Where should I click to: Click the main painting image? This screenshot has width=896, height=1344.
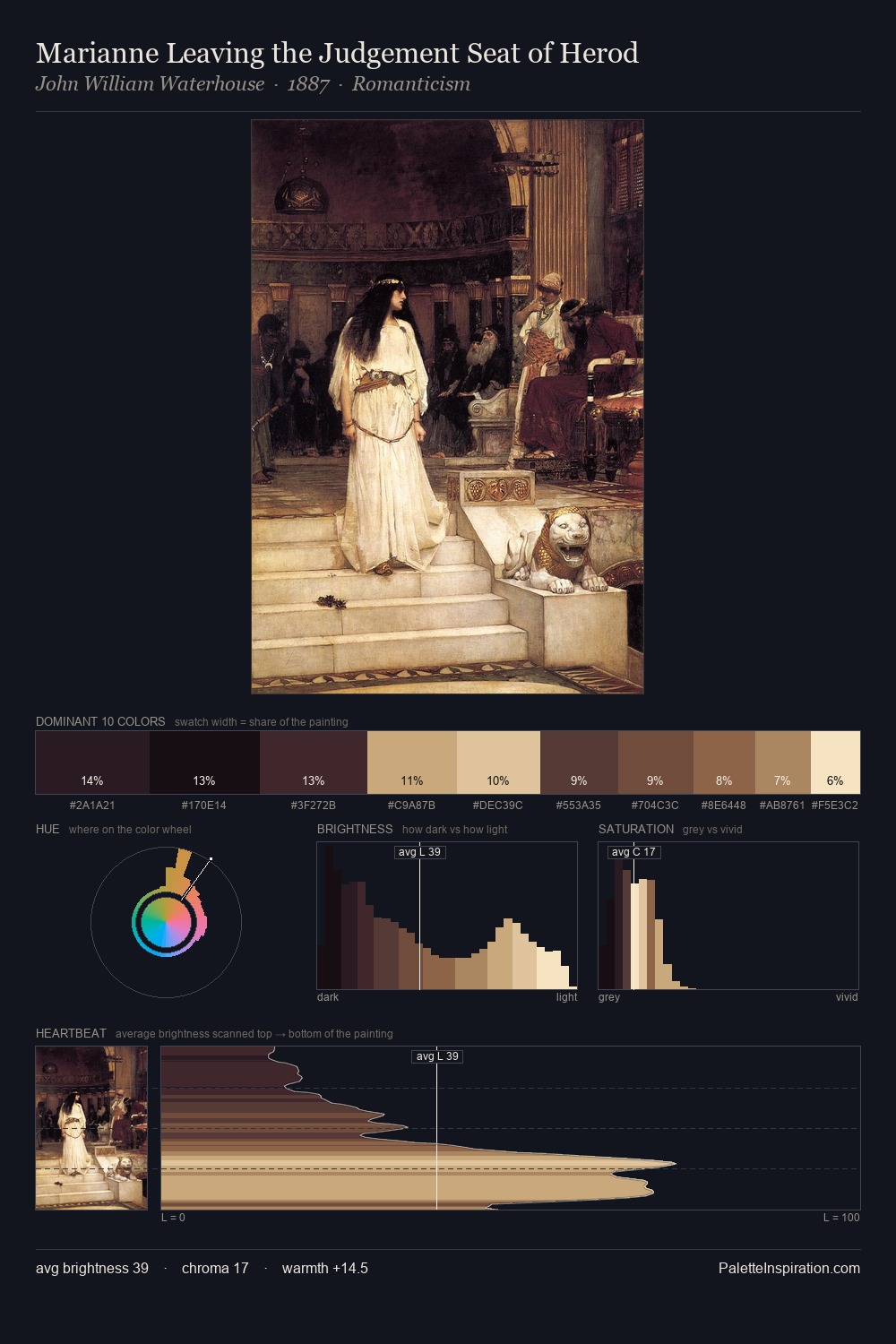click(447, 407)
